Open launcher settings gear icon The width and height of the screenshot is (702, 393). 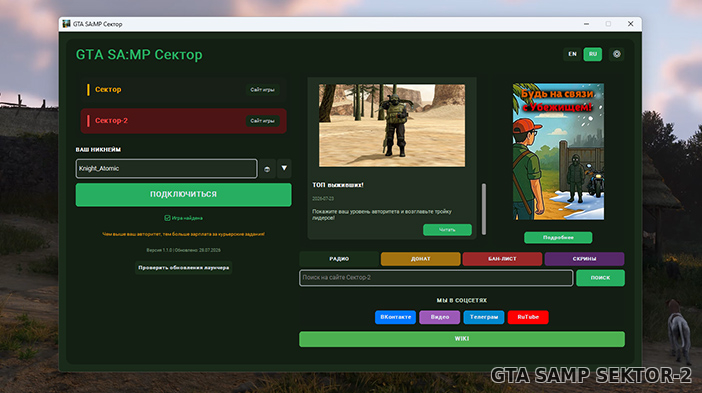(x=616, y=54)
